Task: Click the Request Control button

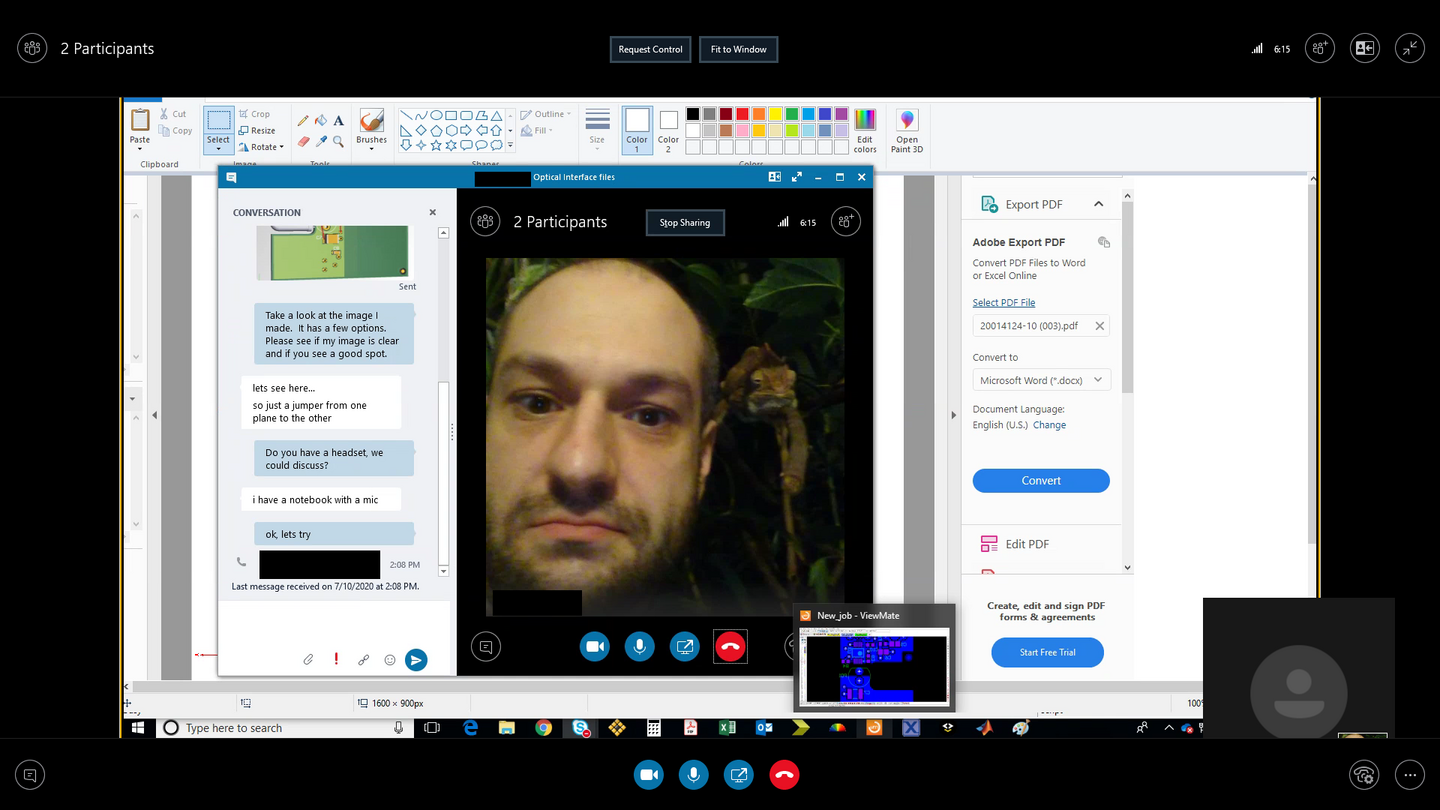Action: 650,49
